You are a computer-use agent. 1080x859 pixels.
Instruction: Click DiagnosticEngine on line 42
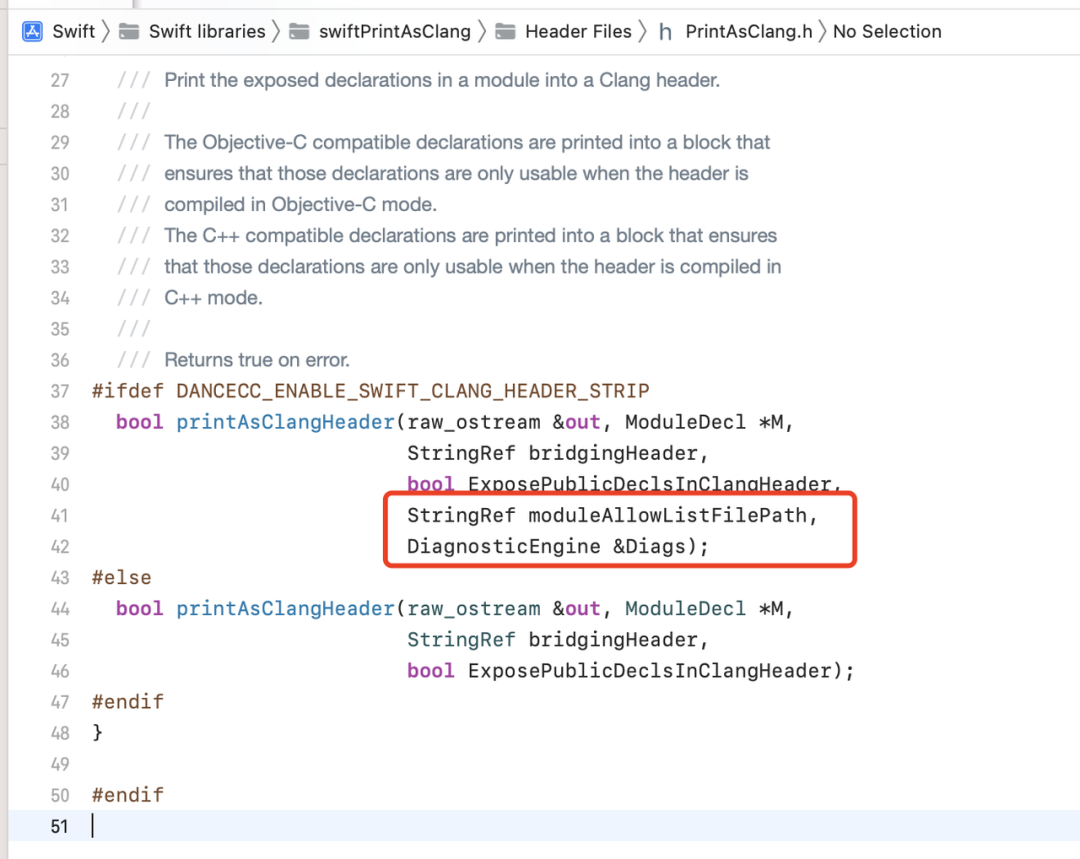(x=503, y=546)
